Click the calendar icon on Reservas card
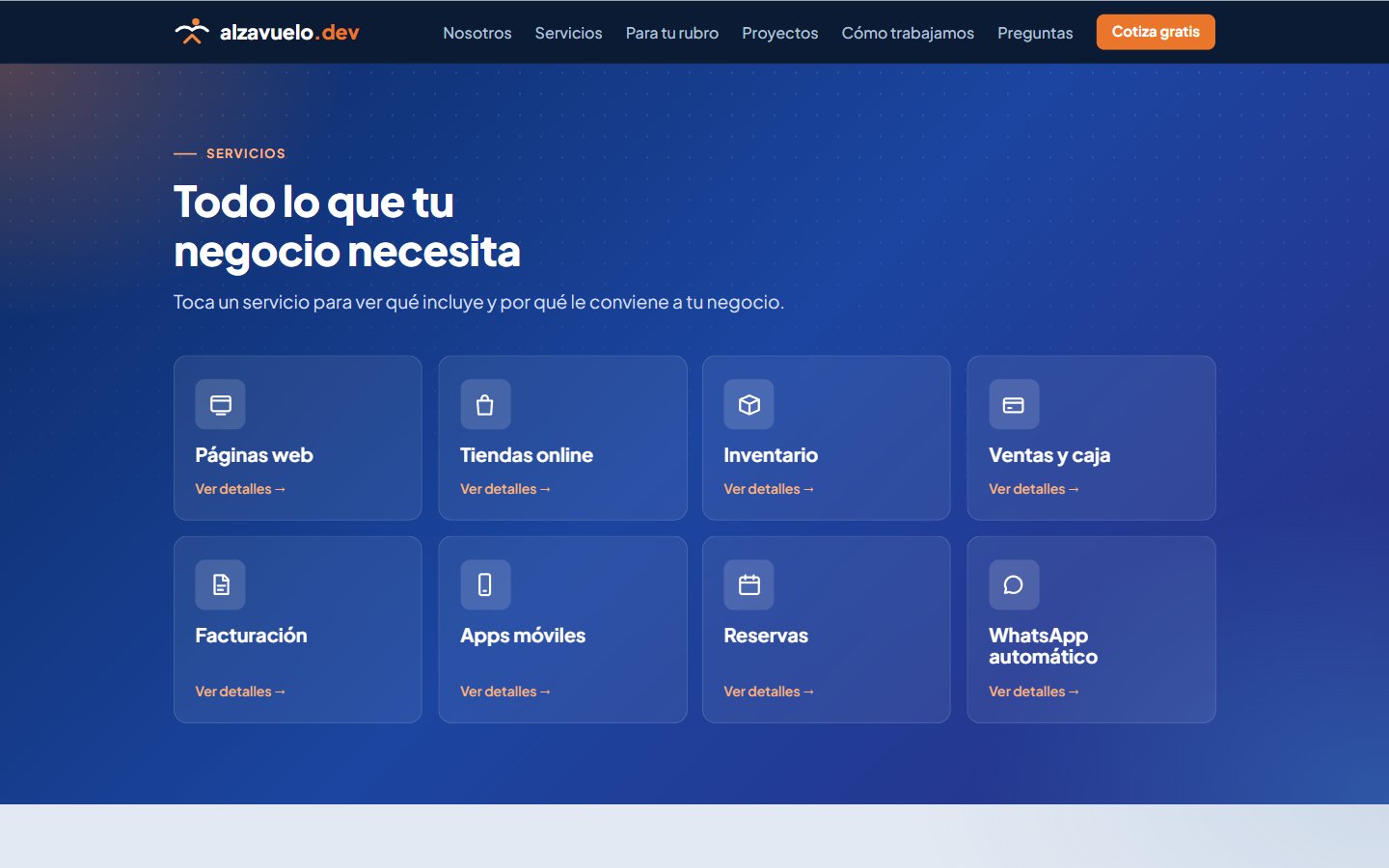 [x=749, y=584]
